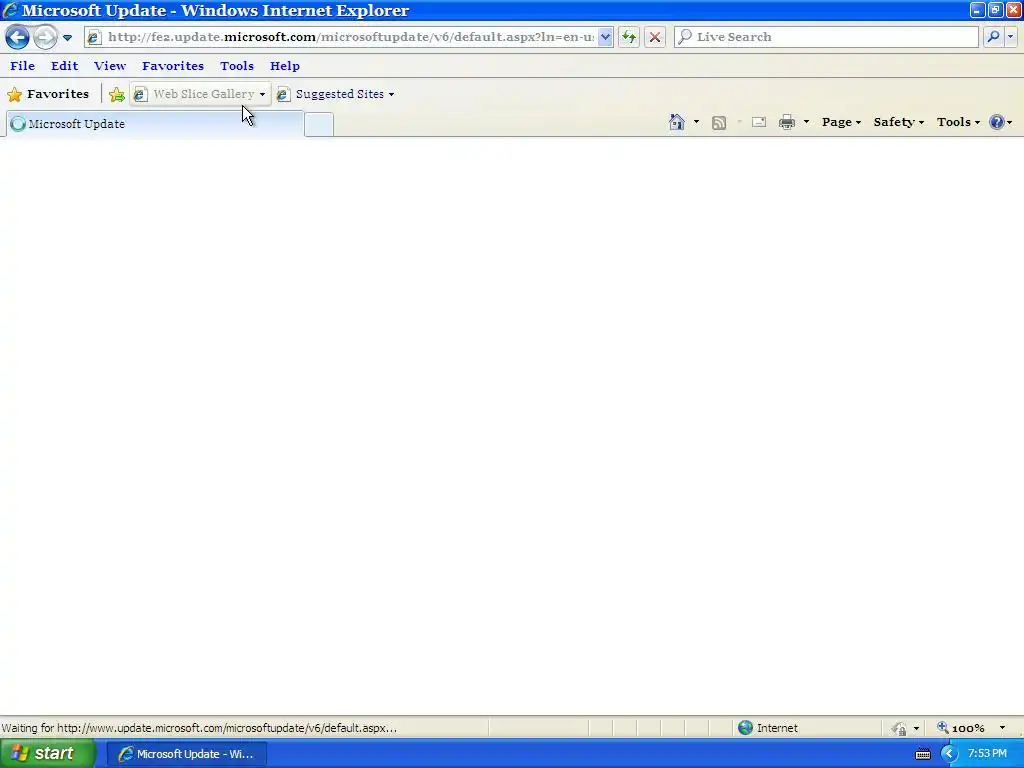Open the Favorites menu in menu bar
Image resolution: width=1024 pixels, height=768 pixels.
click(x=173, y=66)
